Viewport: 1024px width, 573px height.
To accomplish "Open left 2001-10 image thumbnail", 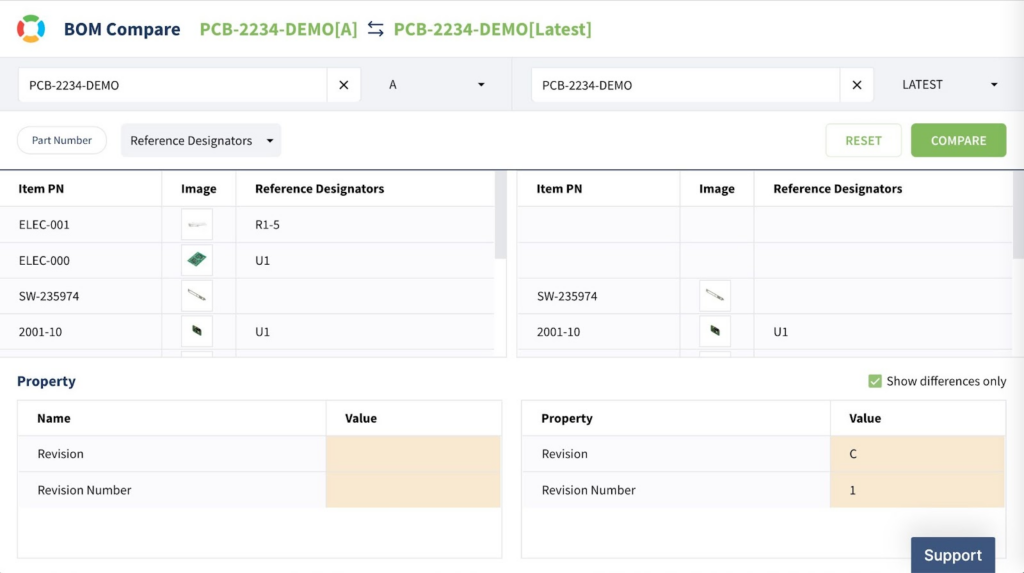I will tap(197, 331).
